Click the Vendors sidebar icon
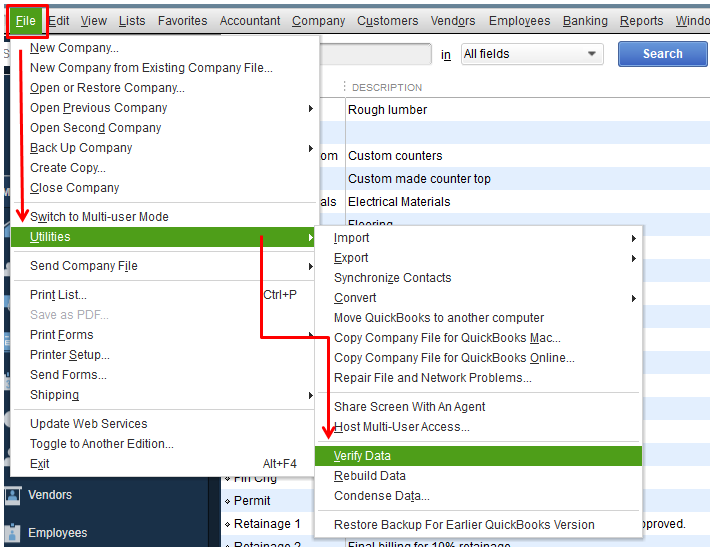Image resolution: width=710 pixels, height=547 pixels. coord(13,495)
